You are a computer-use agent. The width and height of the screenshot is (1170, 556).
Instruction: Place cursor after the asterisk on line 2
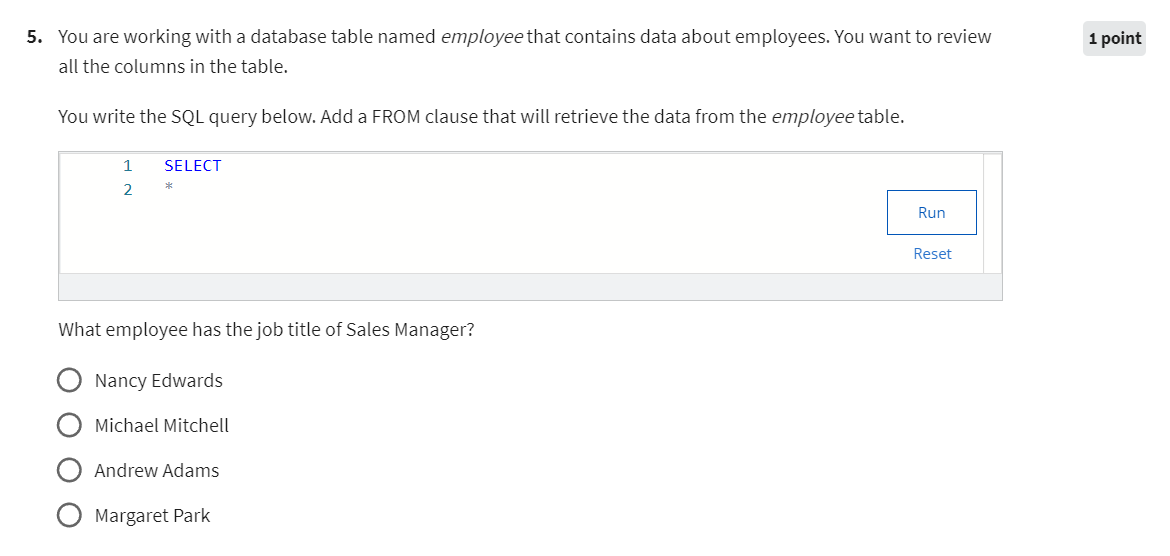tap(173, 190)
